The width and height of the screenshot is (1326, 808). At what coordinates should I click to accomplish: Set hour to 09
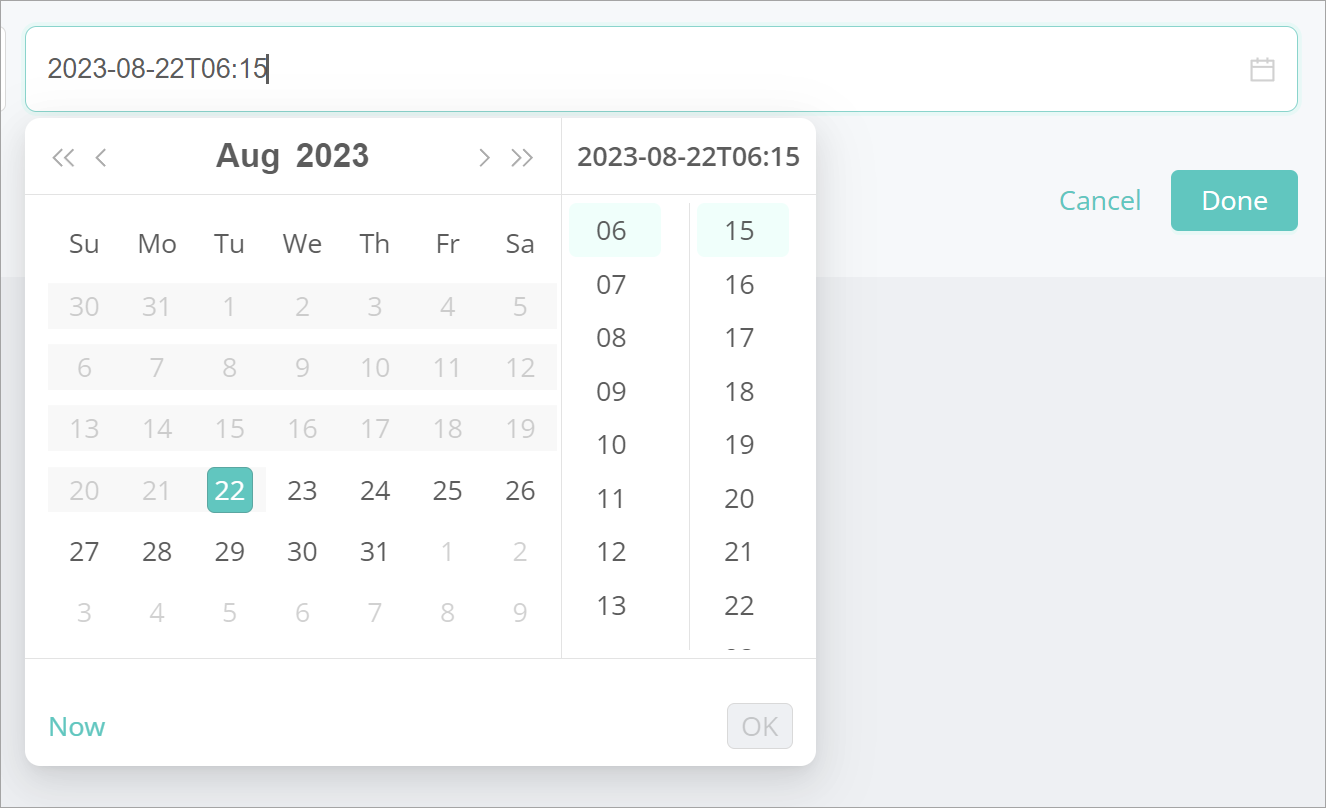[x=611, y=391]
